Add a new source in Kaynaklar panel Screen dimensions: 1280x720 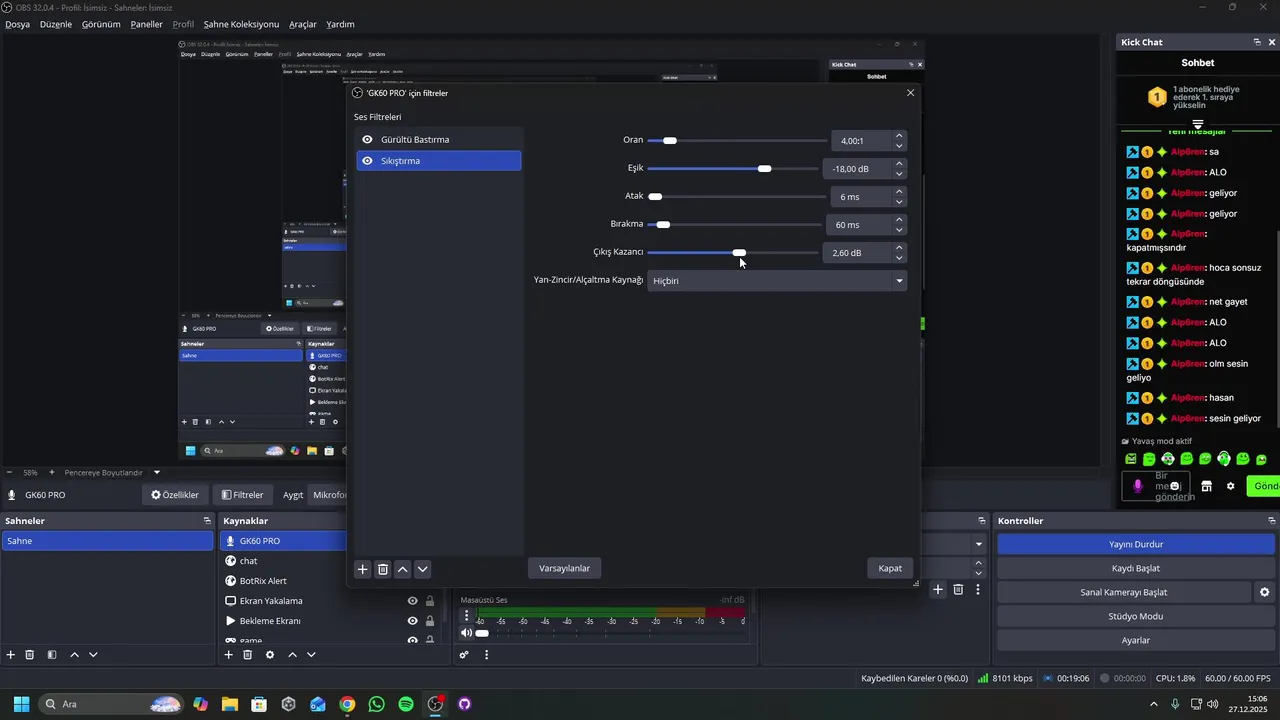pos(229,655)
